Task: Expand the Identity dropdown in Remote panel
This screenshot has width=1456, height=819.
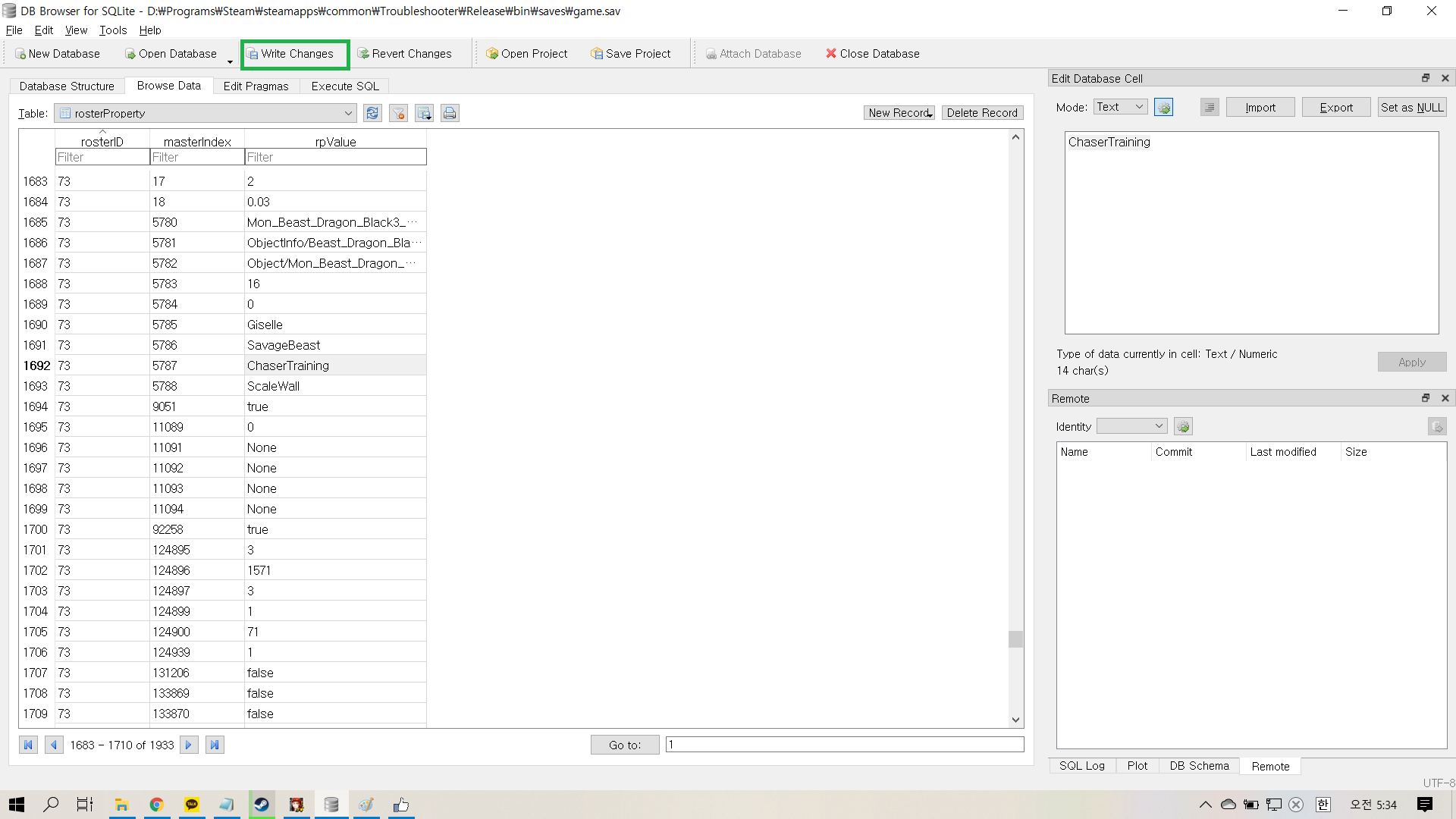Action: coord(1131,426)
